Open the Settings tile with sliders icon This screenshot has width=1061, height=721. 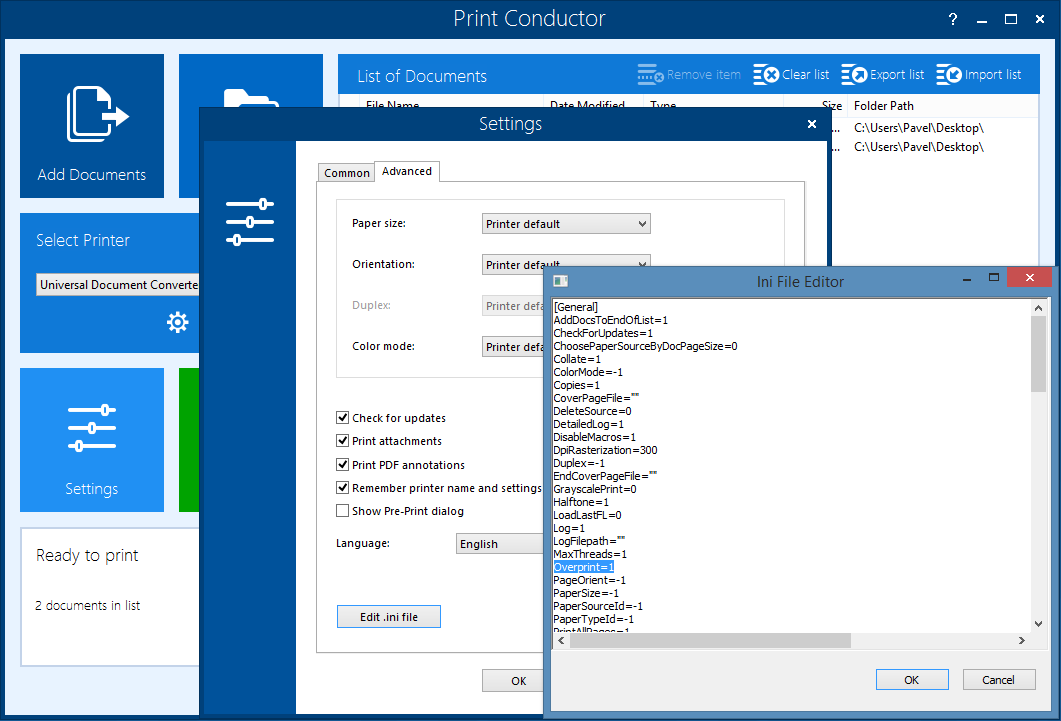(x=92, y=430)
